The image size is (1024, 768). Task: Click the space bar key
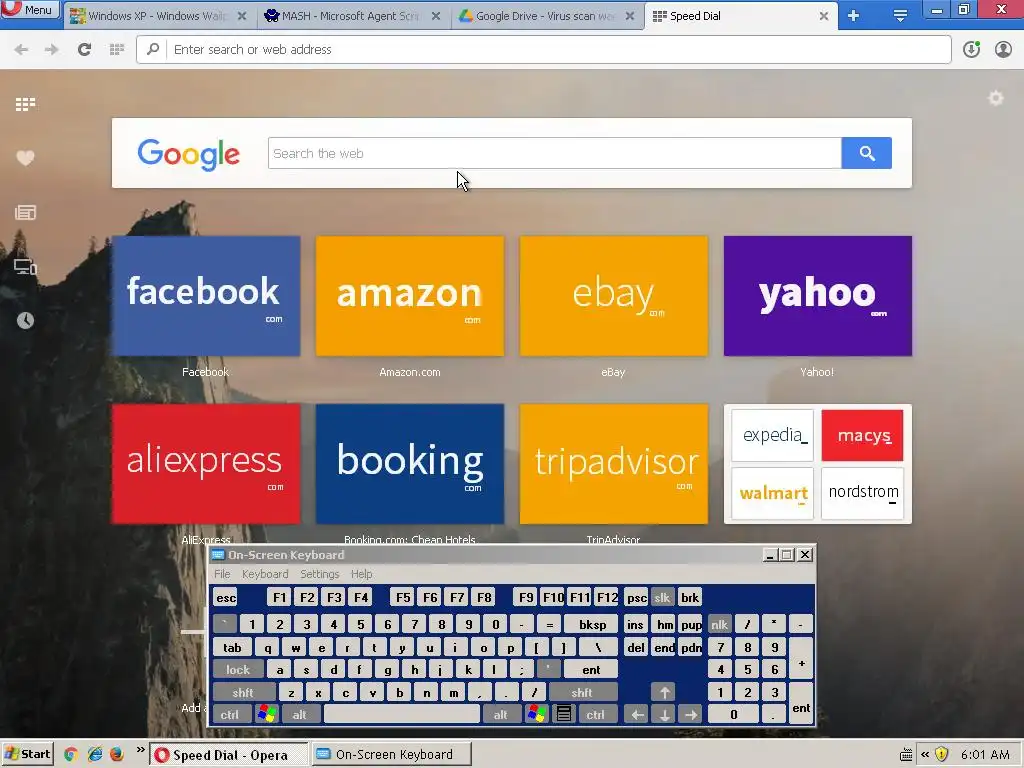tap(402, 714)
